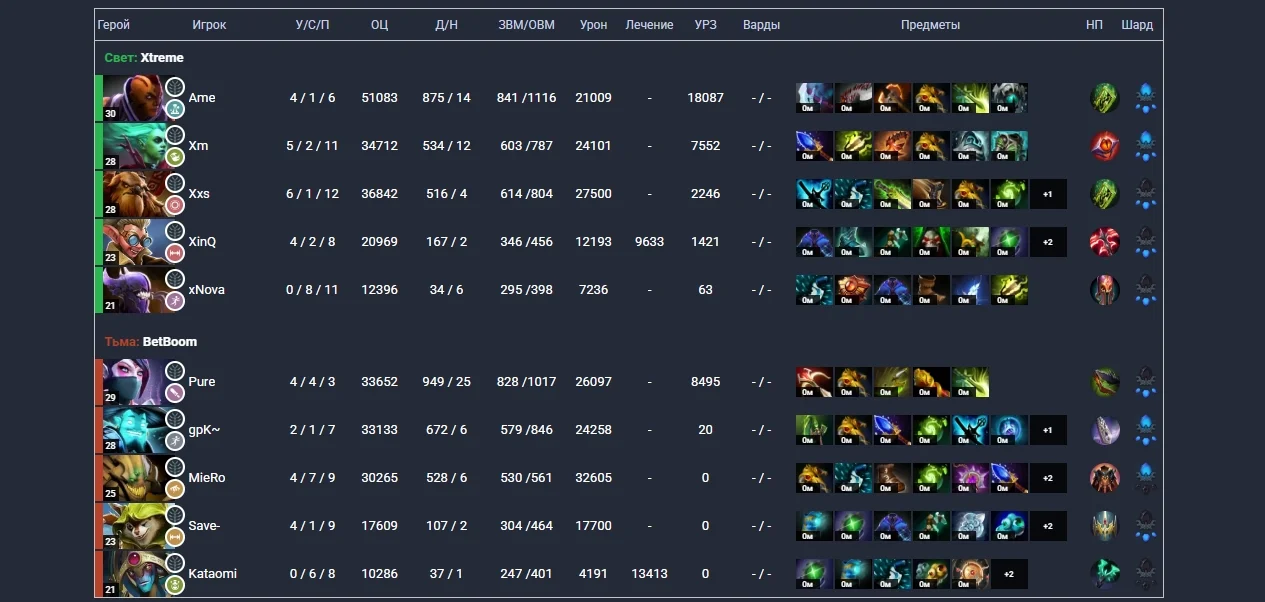1265x602 pixels.
Task: Open player Ame's profile link
Action: click(x=202, y=98)
